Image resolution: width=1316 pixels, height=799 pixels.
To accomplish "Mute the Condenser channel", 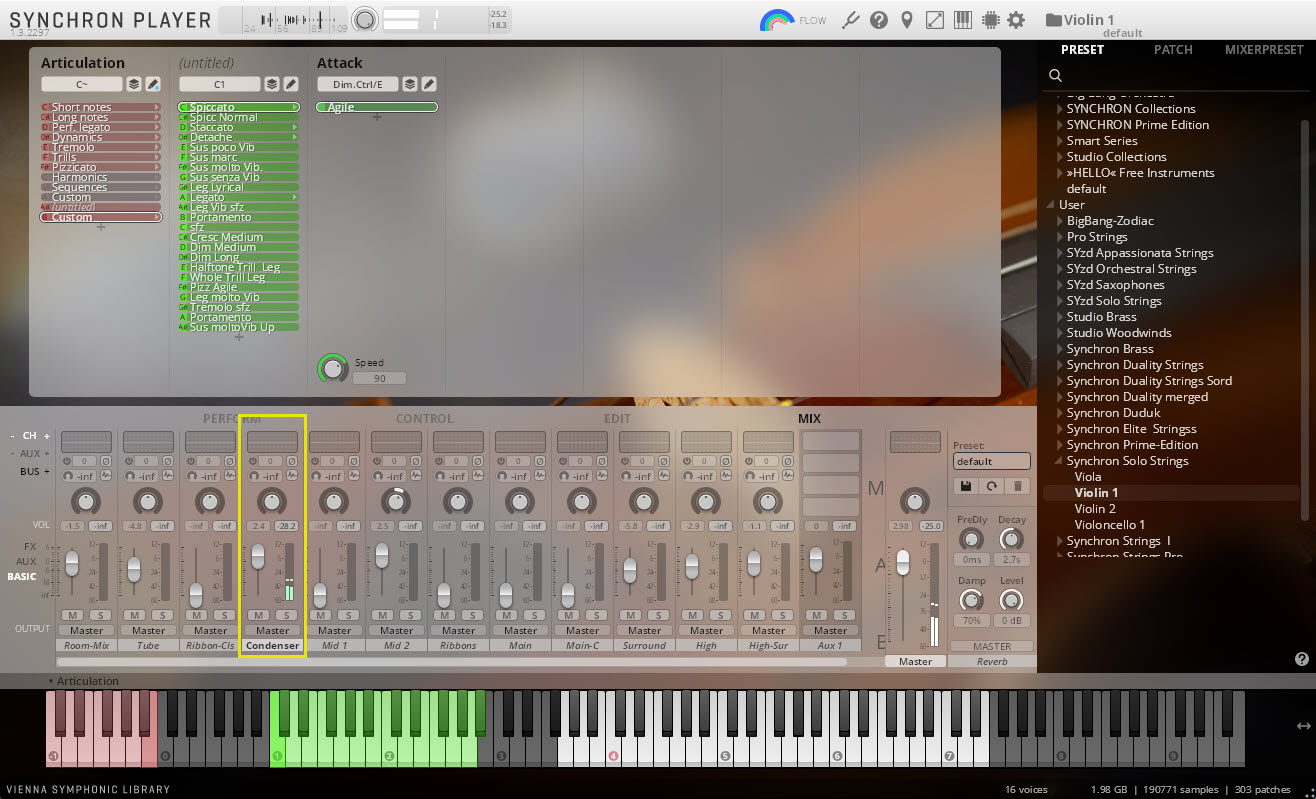I will (x=258, y=615).
